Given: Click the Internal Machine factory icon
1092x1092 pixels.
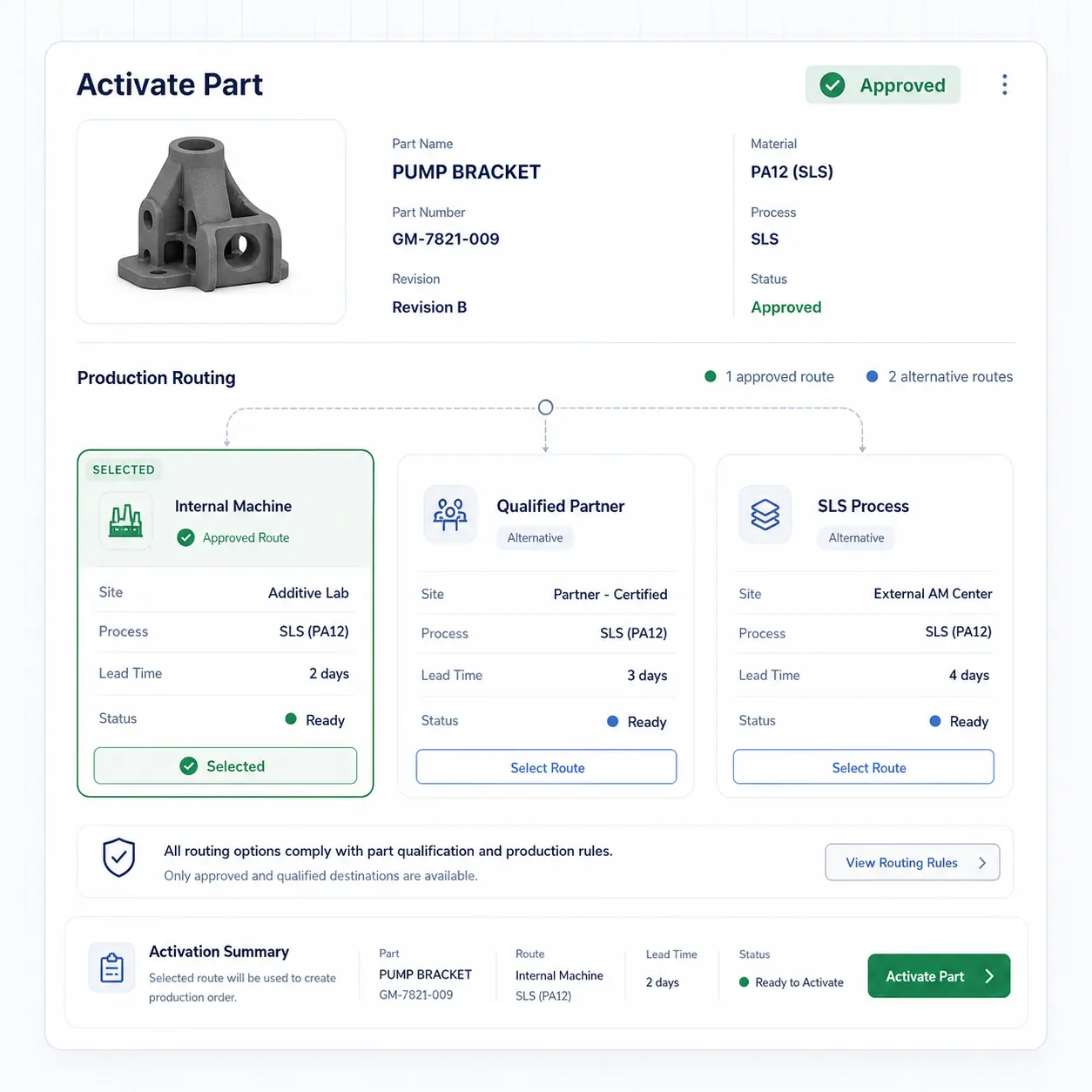Looking at the screenshot, I should pyautogui.click(x=125, y=521).
